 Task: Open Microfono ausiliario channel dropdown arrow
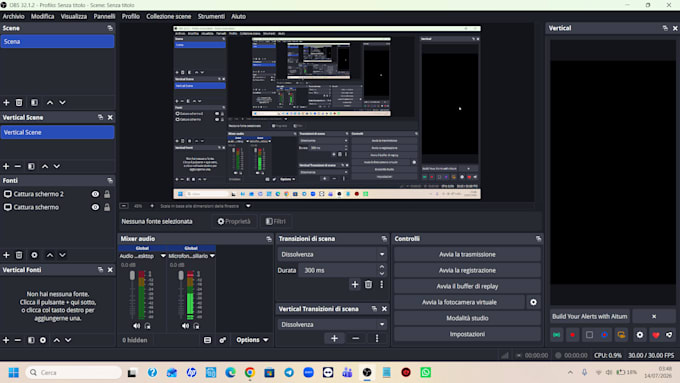click(x=212, y=256)
